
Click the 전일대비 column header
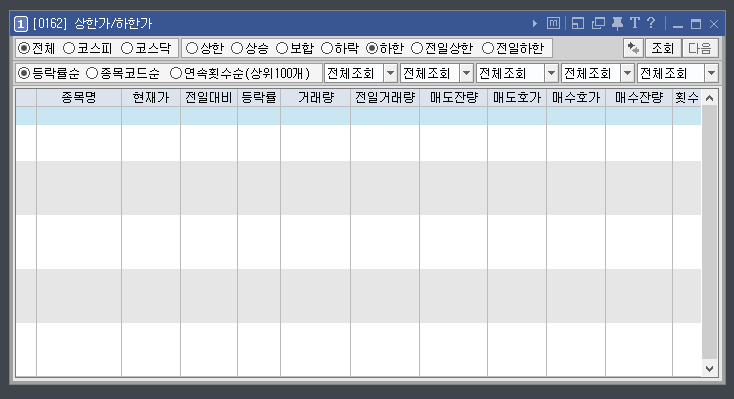pos(209,97)
